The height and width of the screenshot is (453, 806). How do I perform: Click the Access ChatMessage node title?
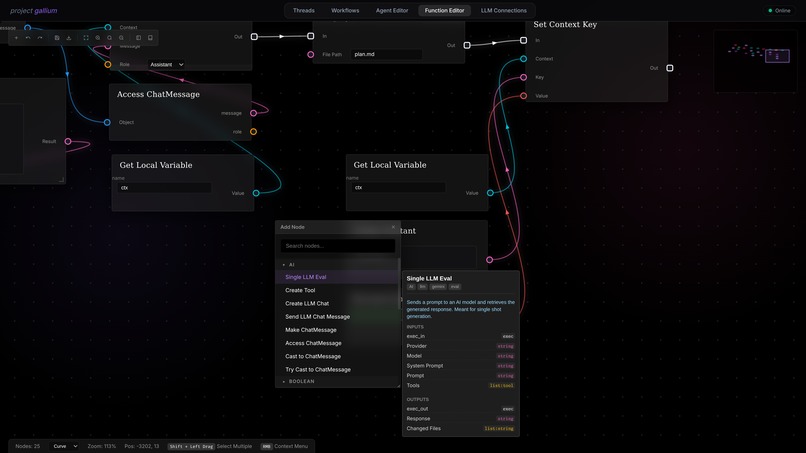(158, 94)
